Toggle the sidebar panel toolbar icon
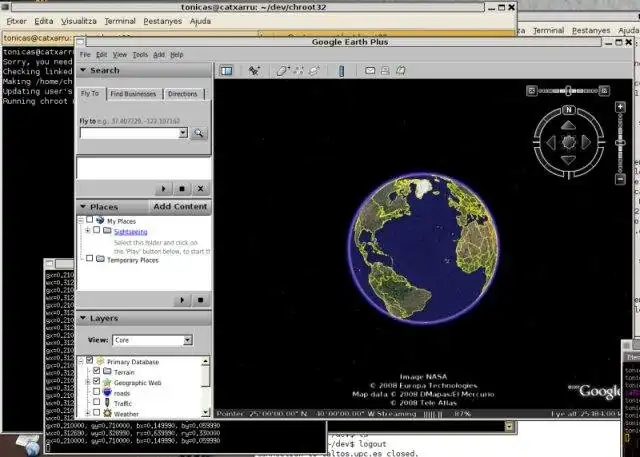This screenshot has width=640, height=457. point(226,71)
